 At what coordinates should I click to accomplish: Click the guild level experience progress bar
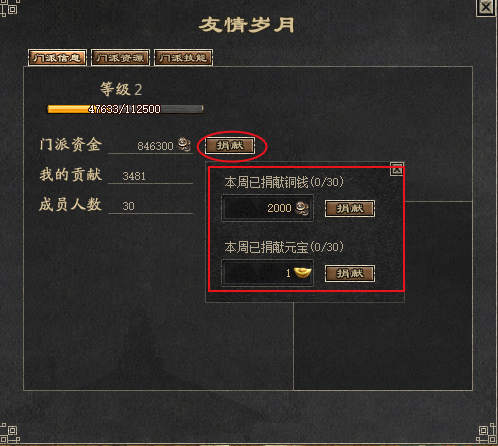point(125,109)
